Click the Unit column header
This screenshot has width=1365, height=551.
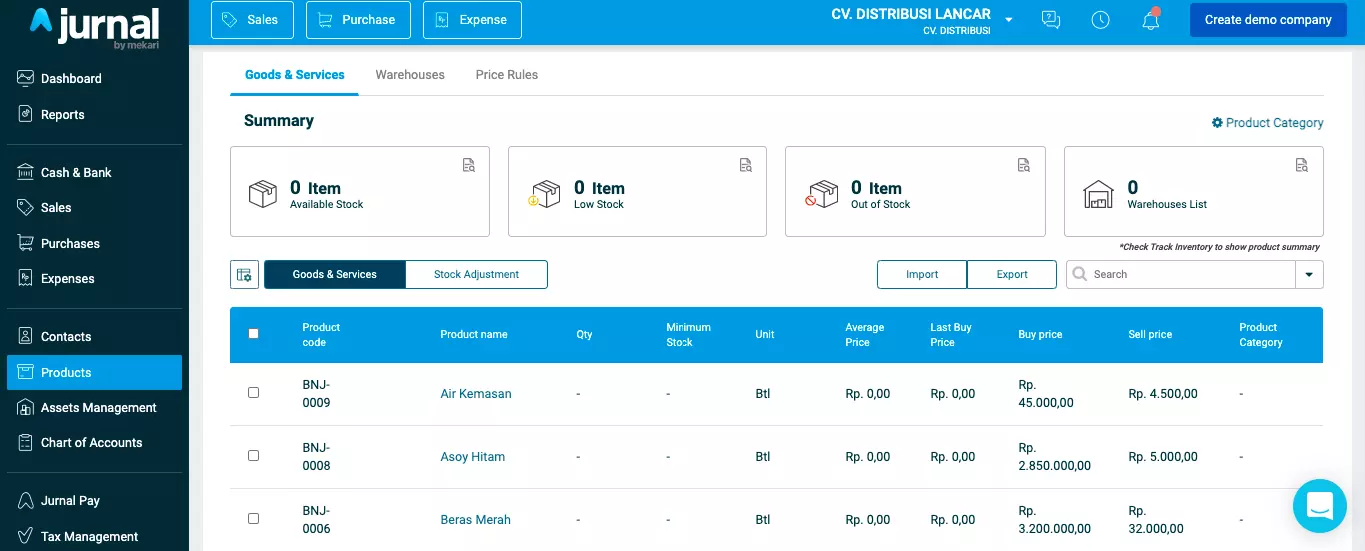click(765, 335)
